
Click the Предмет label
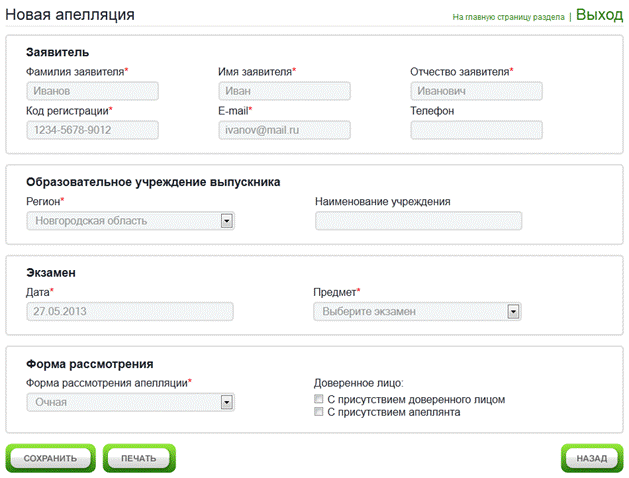[x=335, y=292]
